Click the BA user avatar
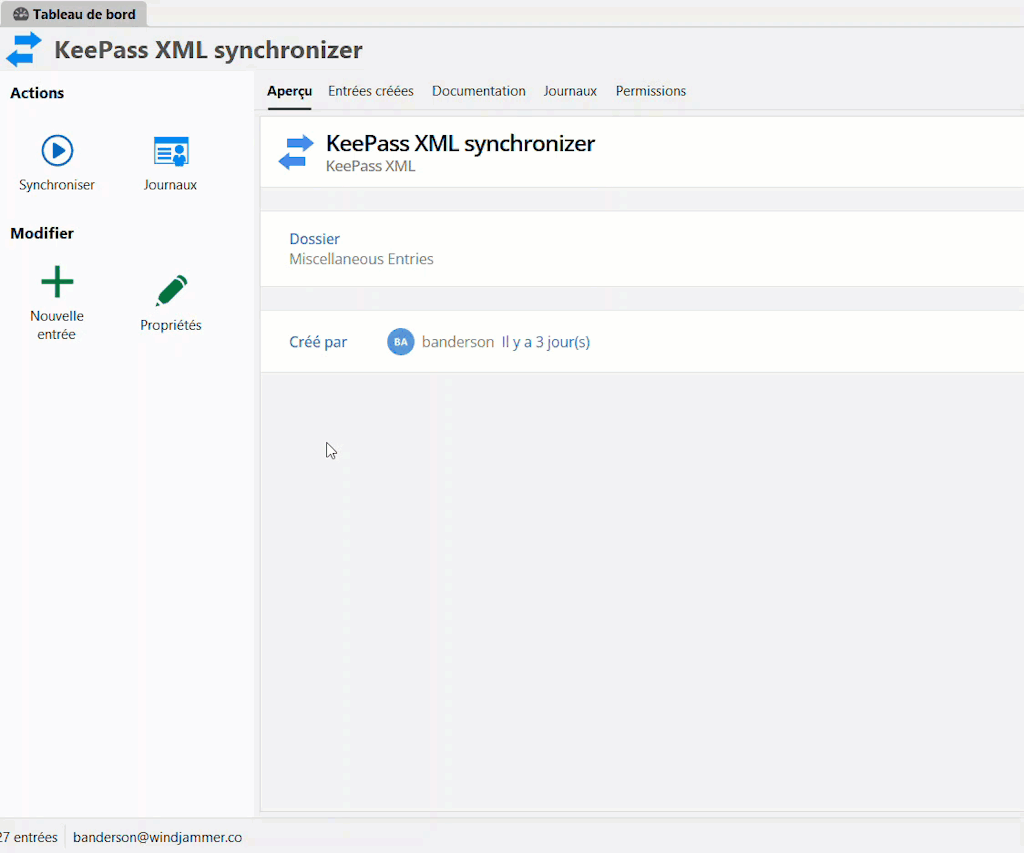Viewport: 1024px width, 853px height. (400, 342)
